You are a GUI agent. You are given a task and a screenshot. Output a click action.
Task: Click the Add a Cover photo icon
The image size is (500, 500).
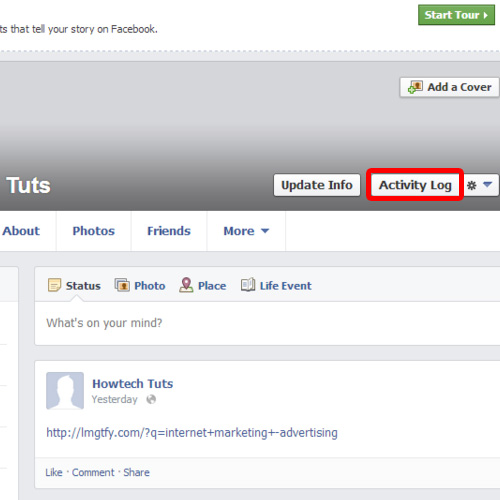click(x=415, y=87)
